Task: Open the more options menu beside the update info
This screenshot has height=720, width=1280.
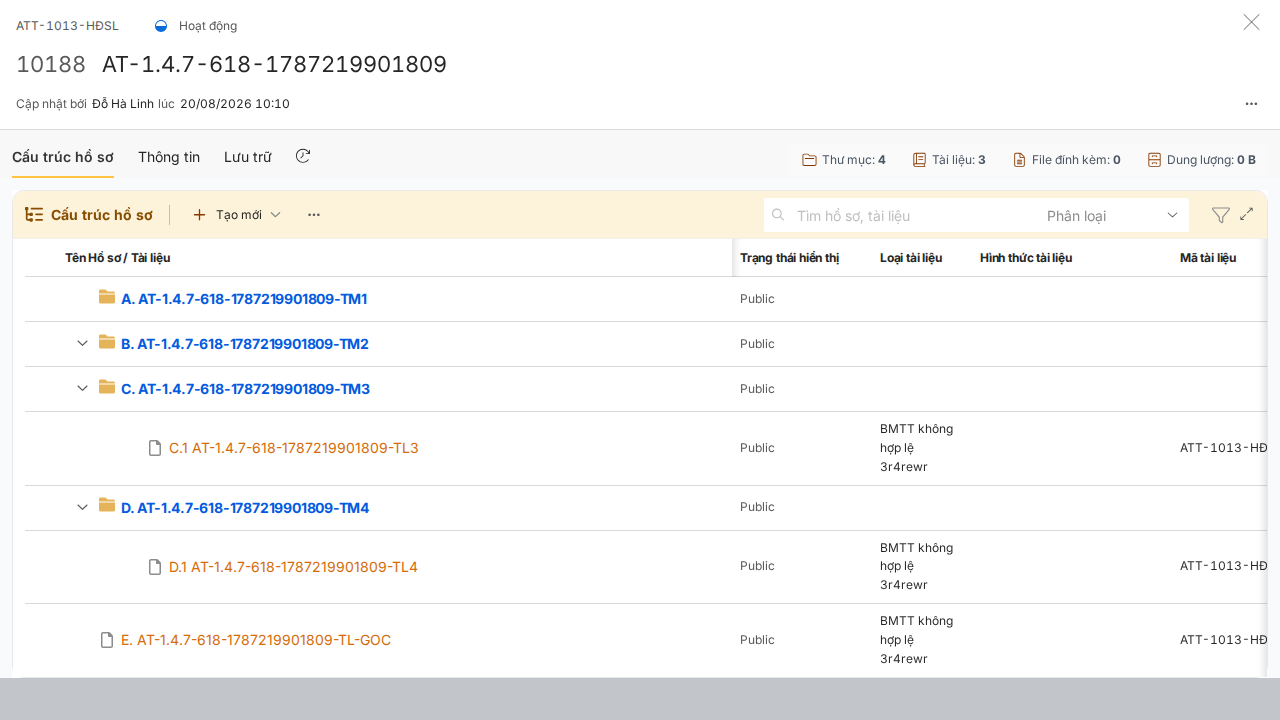Action: pos(1251,103)
